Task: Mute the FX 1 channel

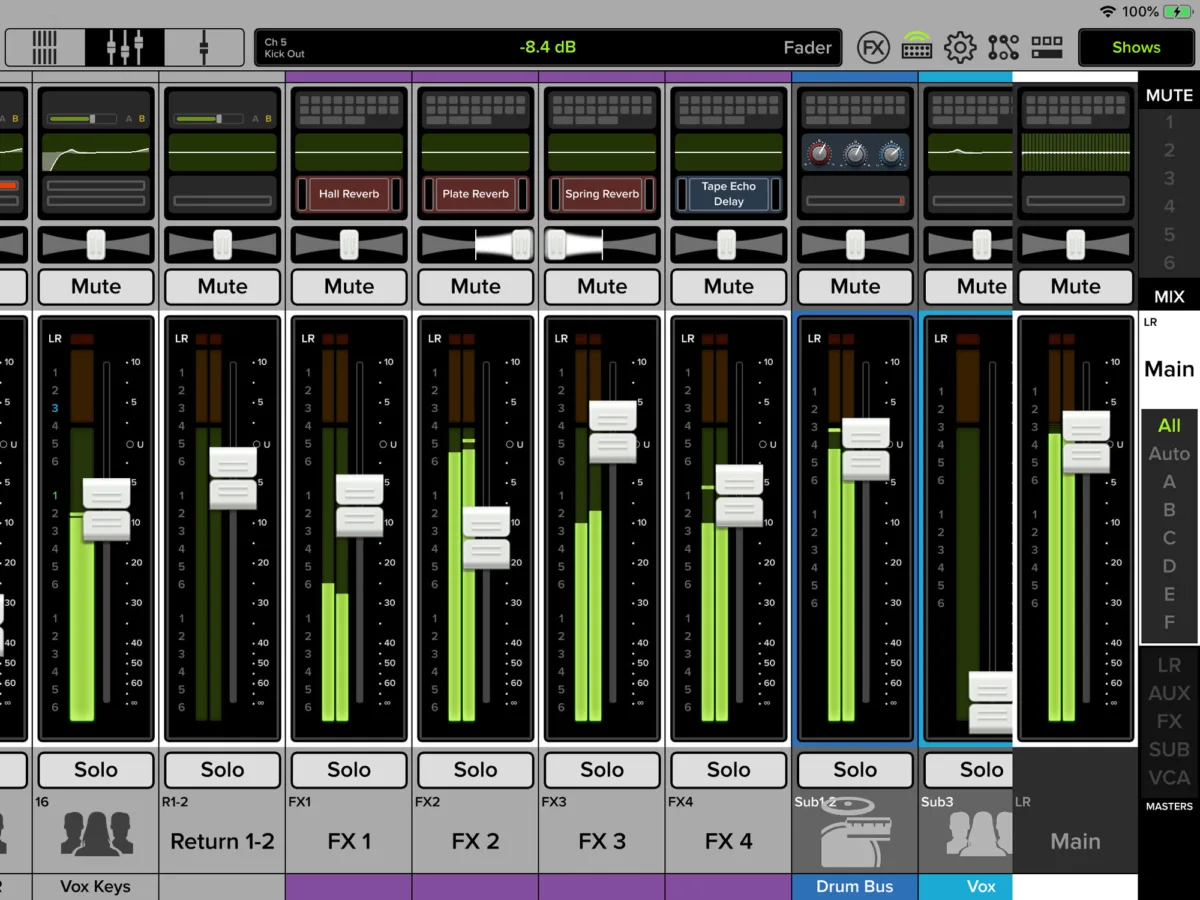Action: (x=349, y=287)
